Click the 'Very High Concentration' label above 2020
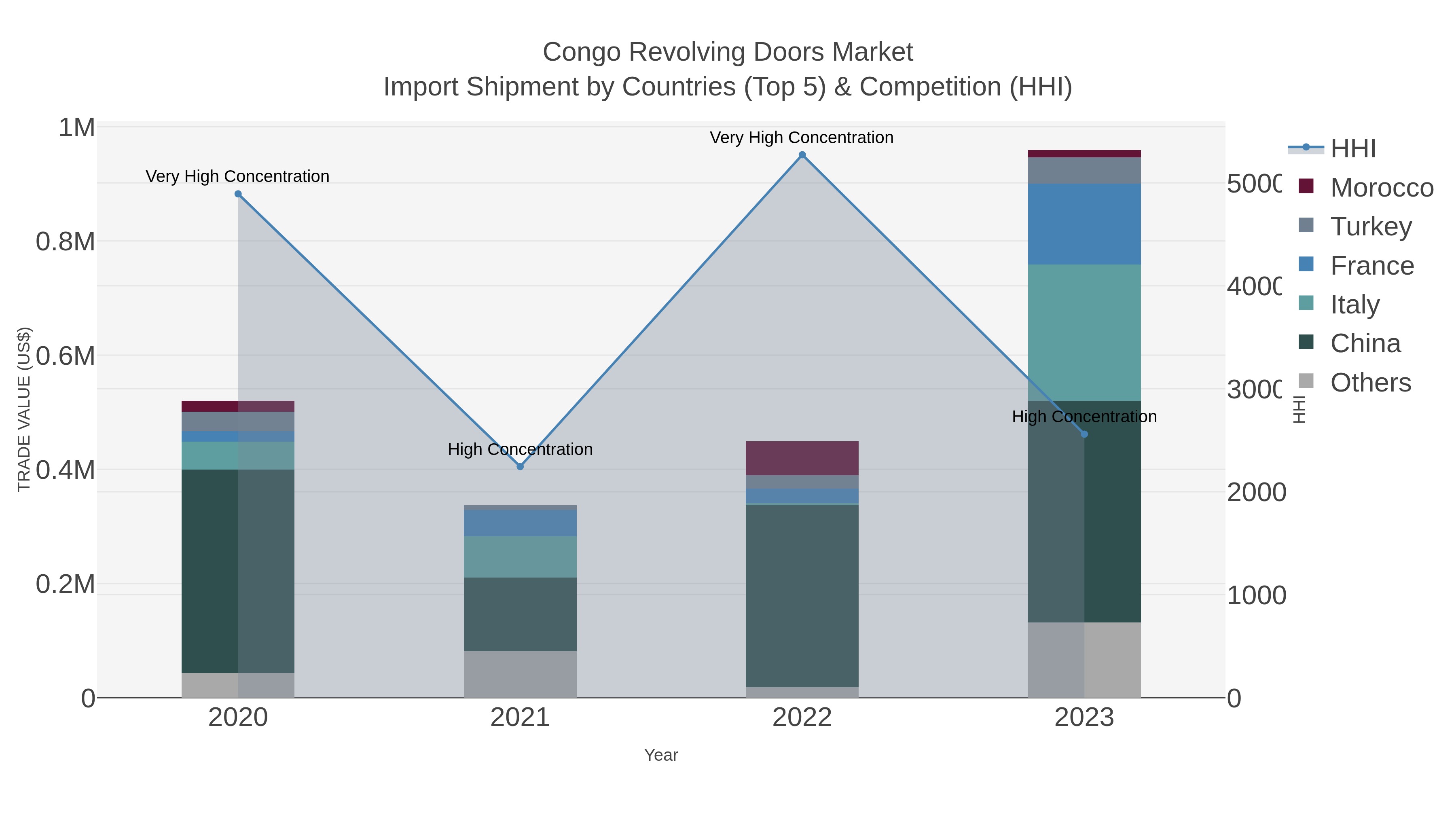The height and width of the screenshot is (819, 1456). (237, 176)
